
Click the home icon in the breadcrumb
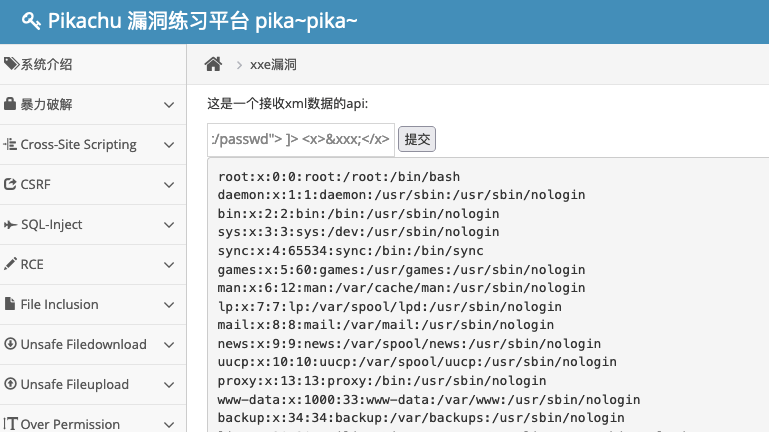coord(213,64)
